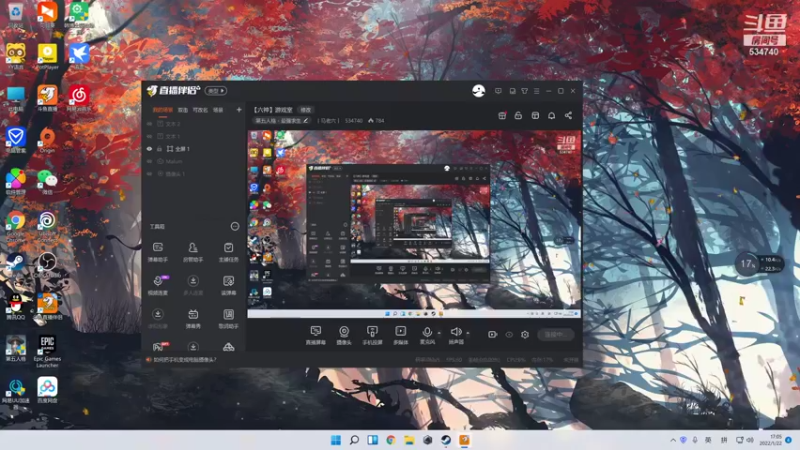
Task: Click the 连接中 start streaming button
Action: click(x=556, y=335)
